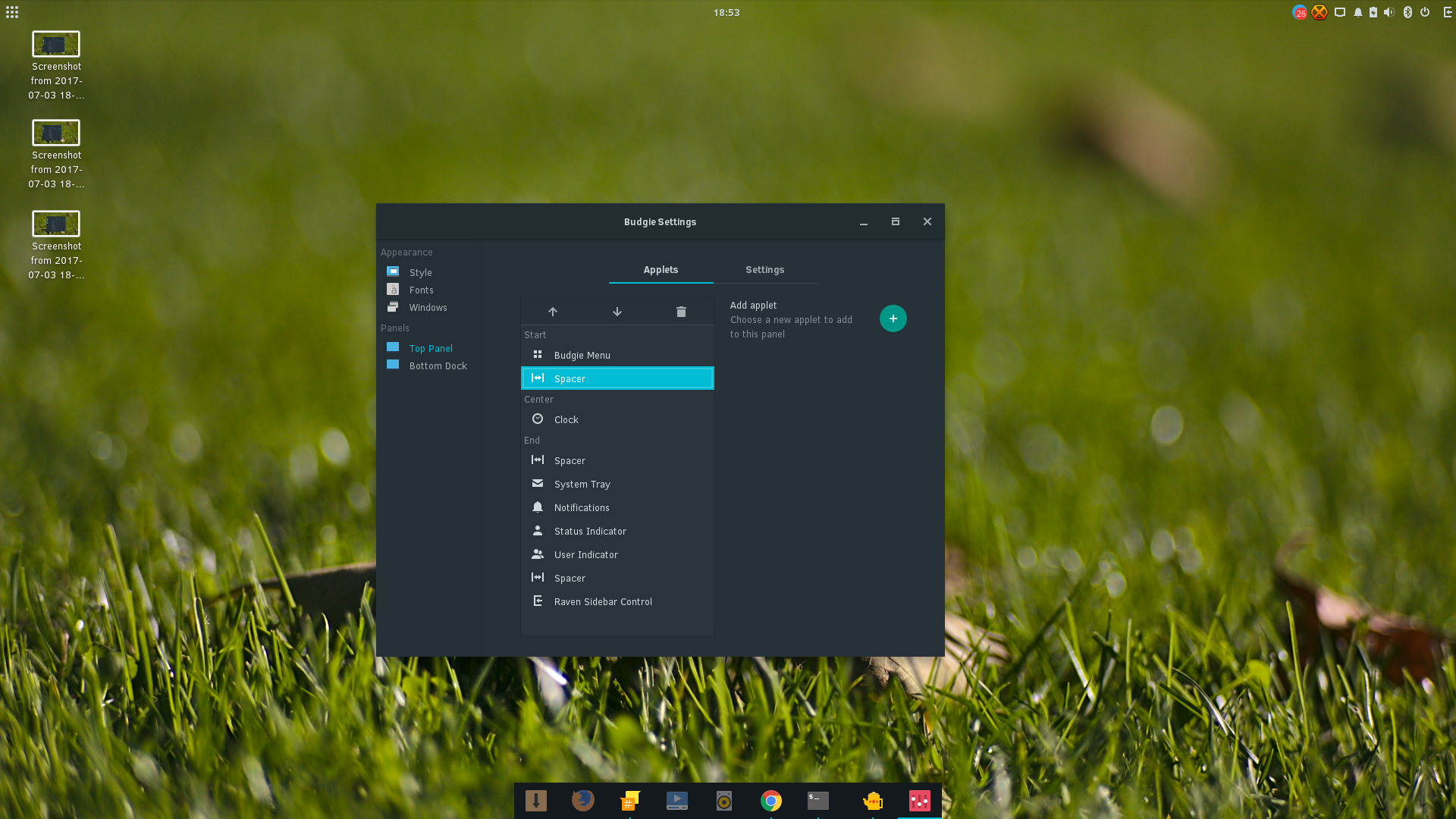The image size is (1456, 819).
Task: Open Windows settings in sidebar
Action: [429, 307]
